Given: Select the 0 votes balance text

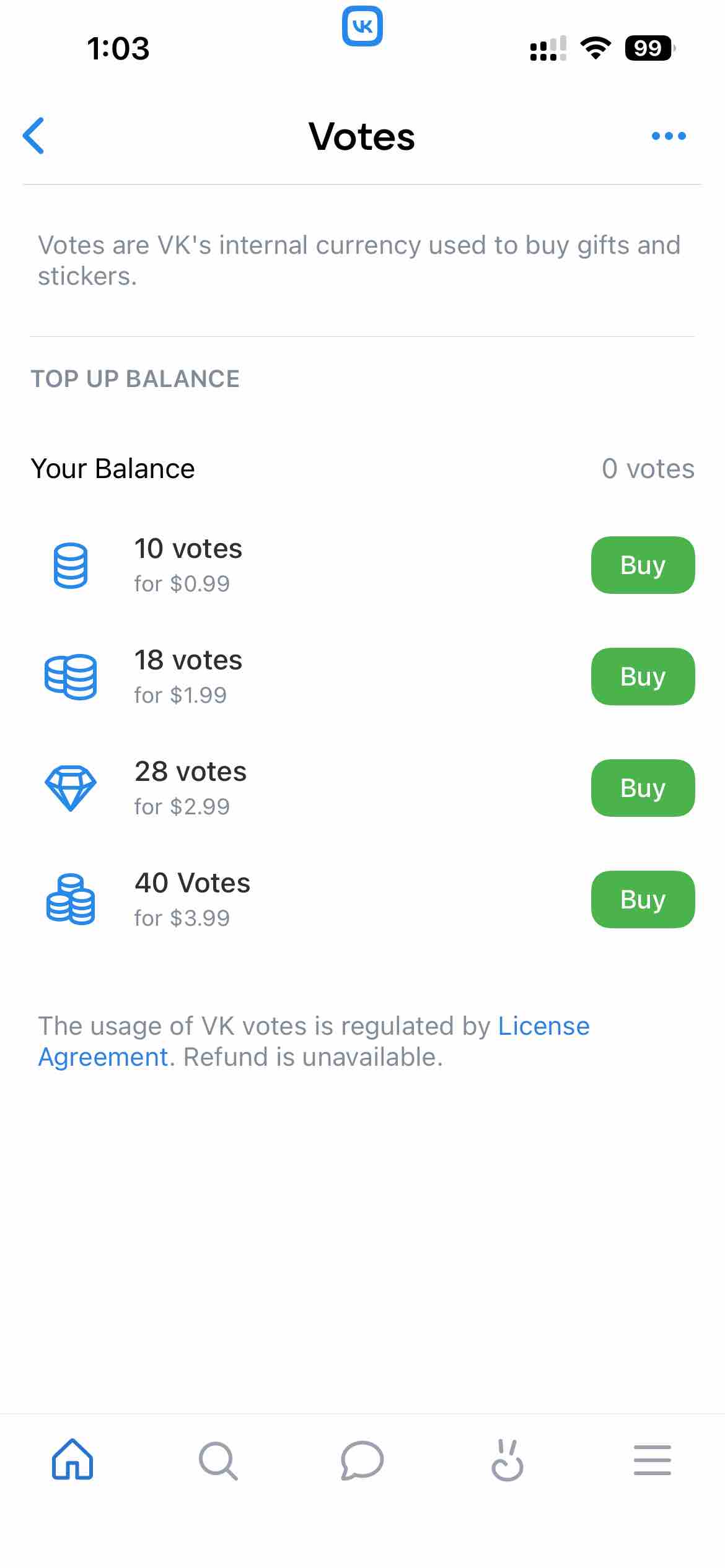Looking at the screenshot, I should click(648, 469).
